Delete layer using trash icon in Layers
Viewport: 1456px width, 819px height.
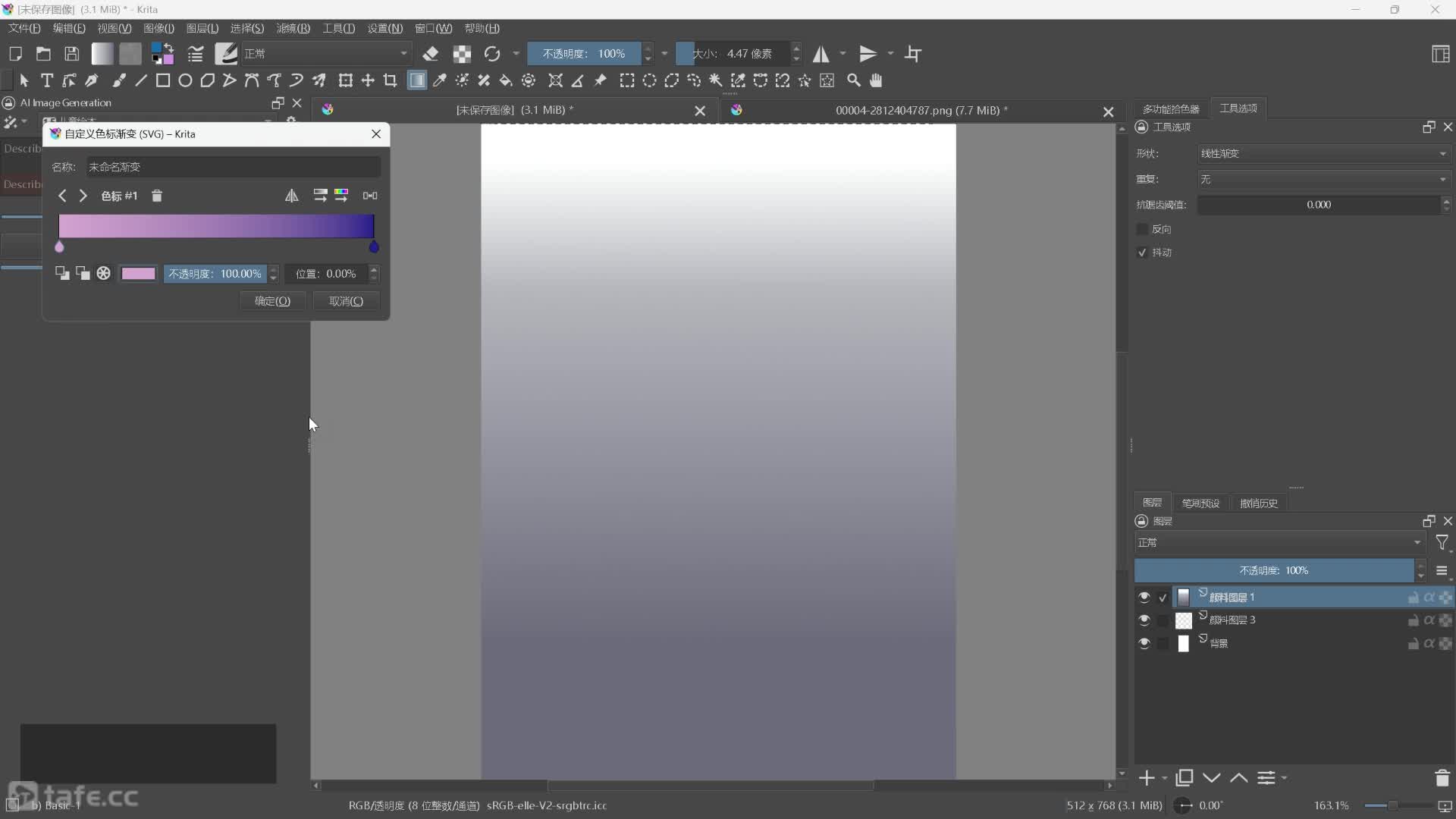(x=1442, y=778)
